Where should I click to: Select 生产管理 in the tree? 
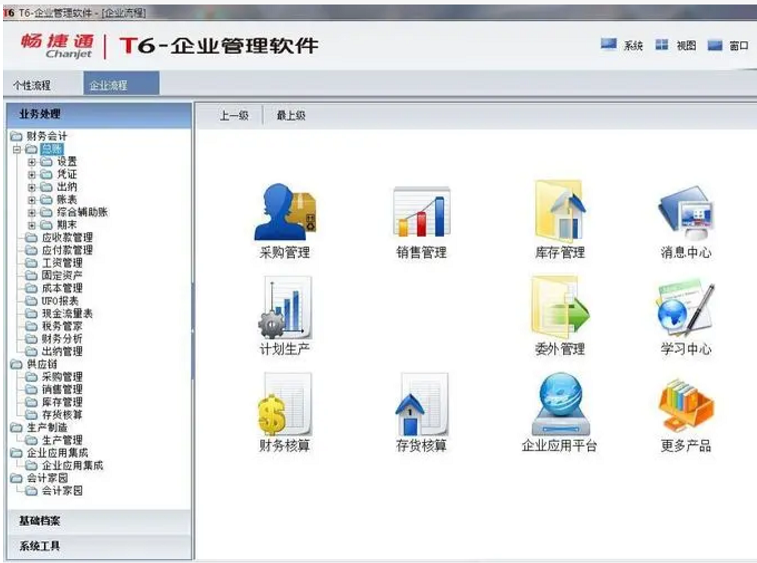[62, 440]
